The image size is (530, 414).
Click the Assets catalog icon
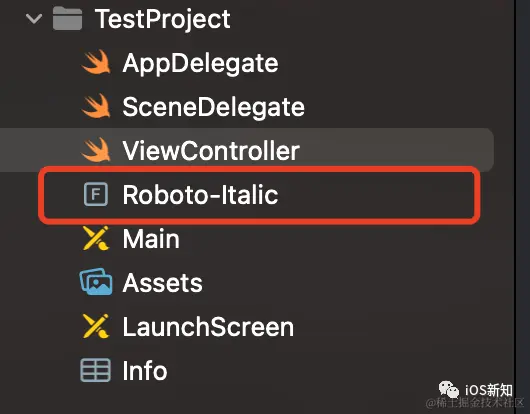[96, 282]
